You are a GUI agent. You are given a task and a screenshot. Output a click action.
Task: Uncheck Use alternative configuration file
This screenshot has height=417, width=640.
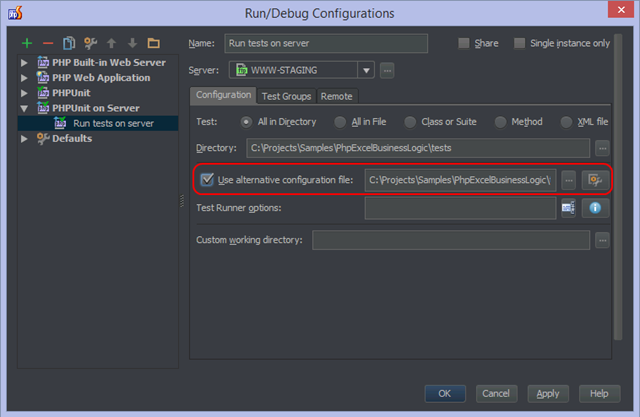[207, 179]
